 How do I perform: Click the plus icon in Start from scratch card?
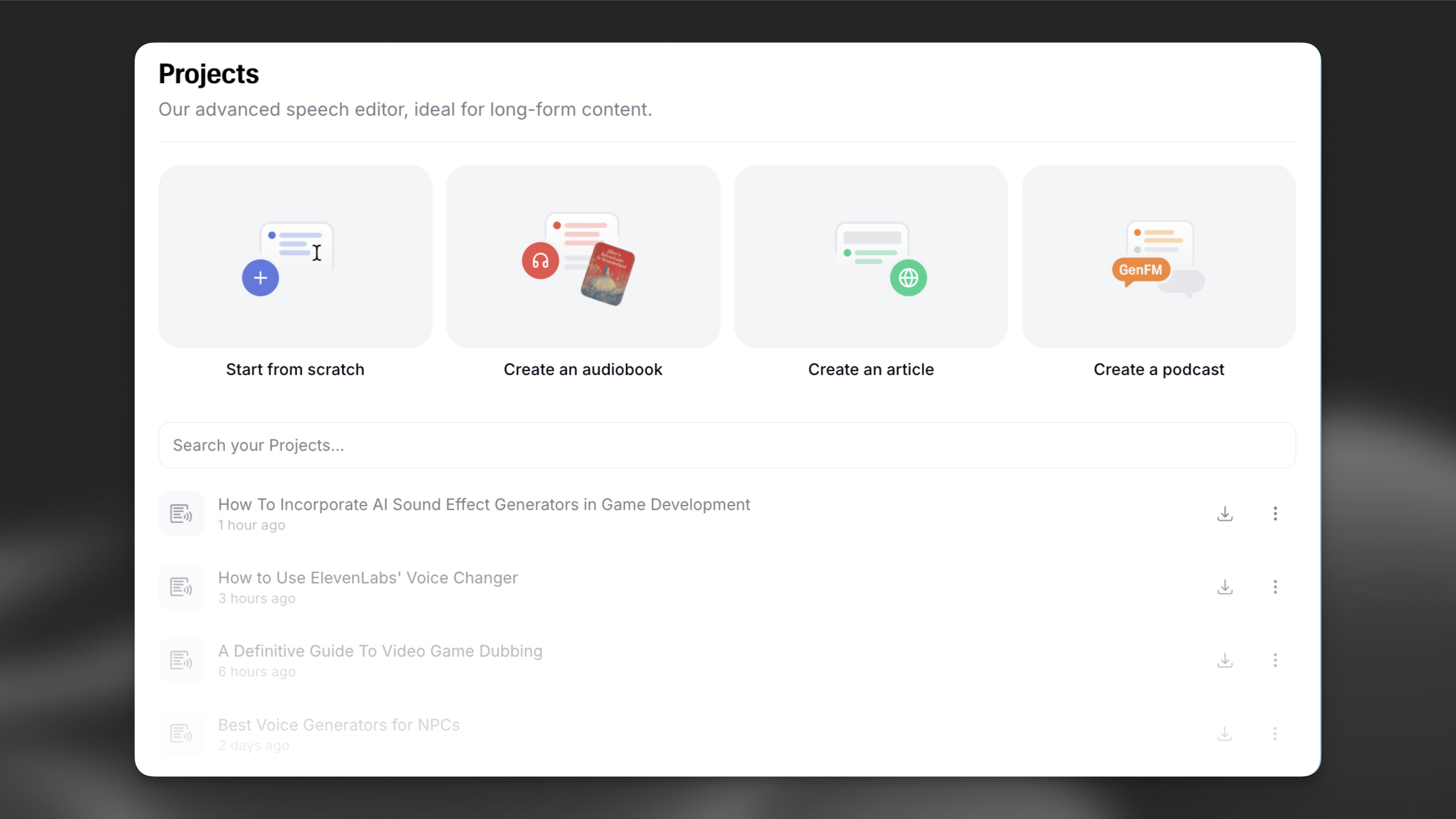pos(261,277)
